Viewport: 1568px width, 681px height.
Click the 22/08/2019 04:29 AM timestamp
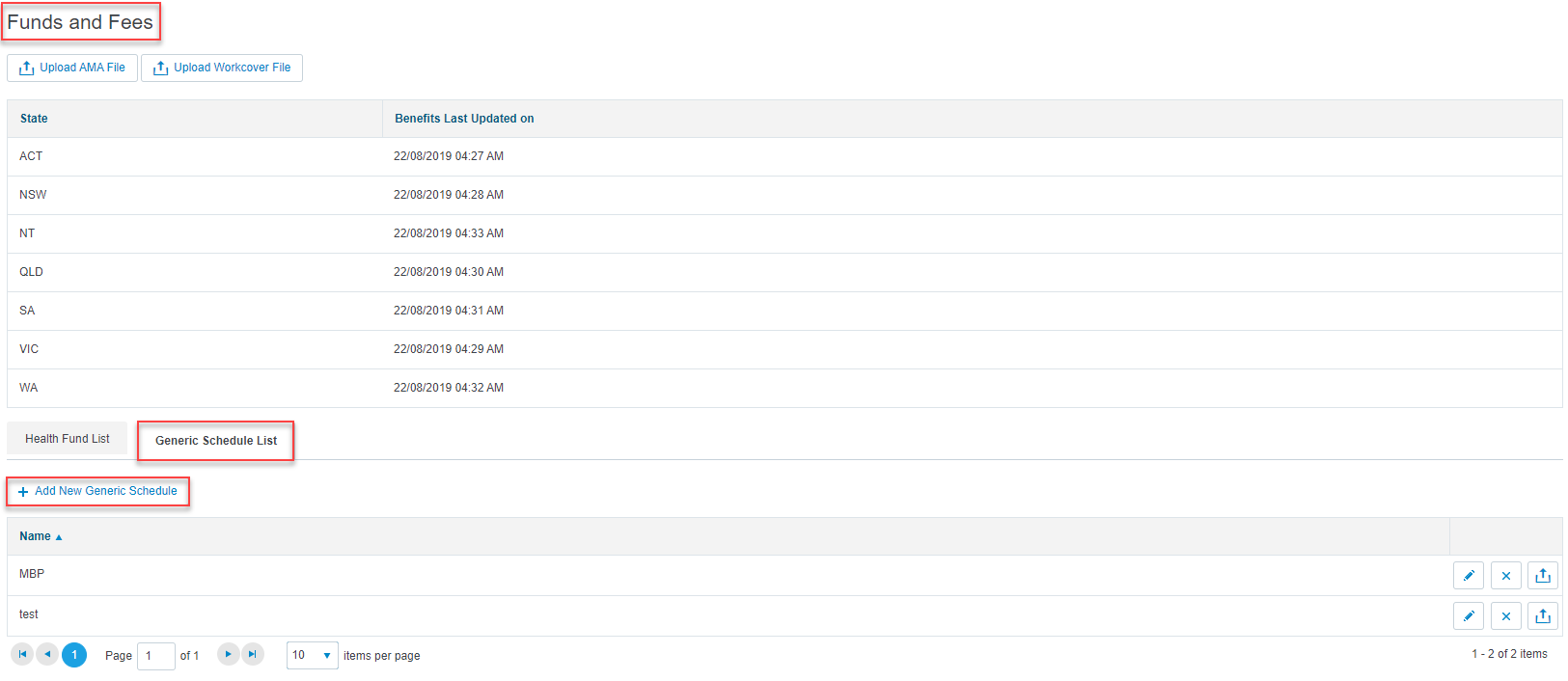pyautogui.click(x=449, y=349)
